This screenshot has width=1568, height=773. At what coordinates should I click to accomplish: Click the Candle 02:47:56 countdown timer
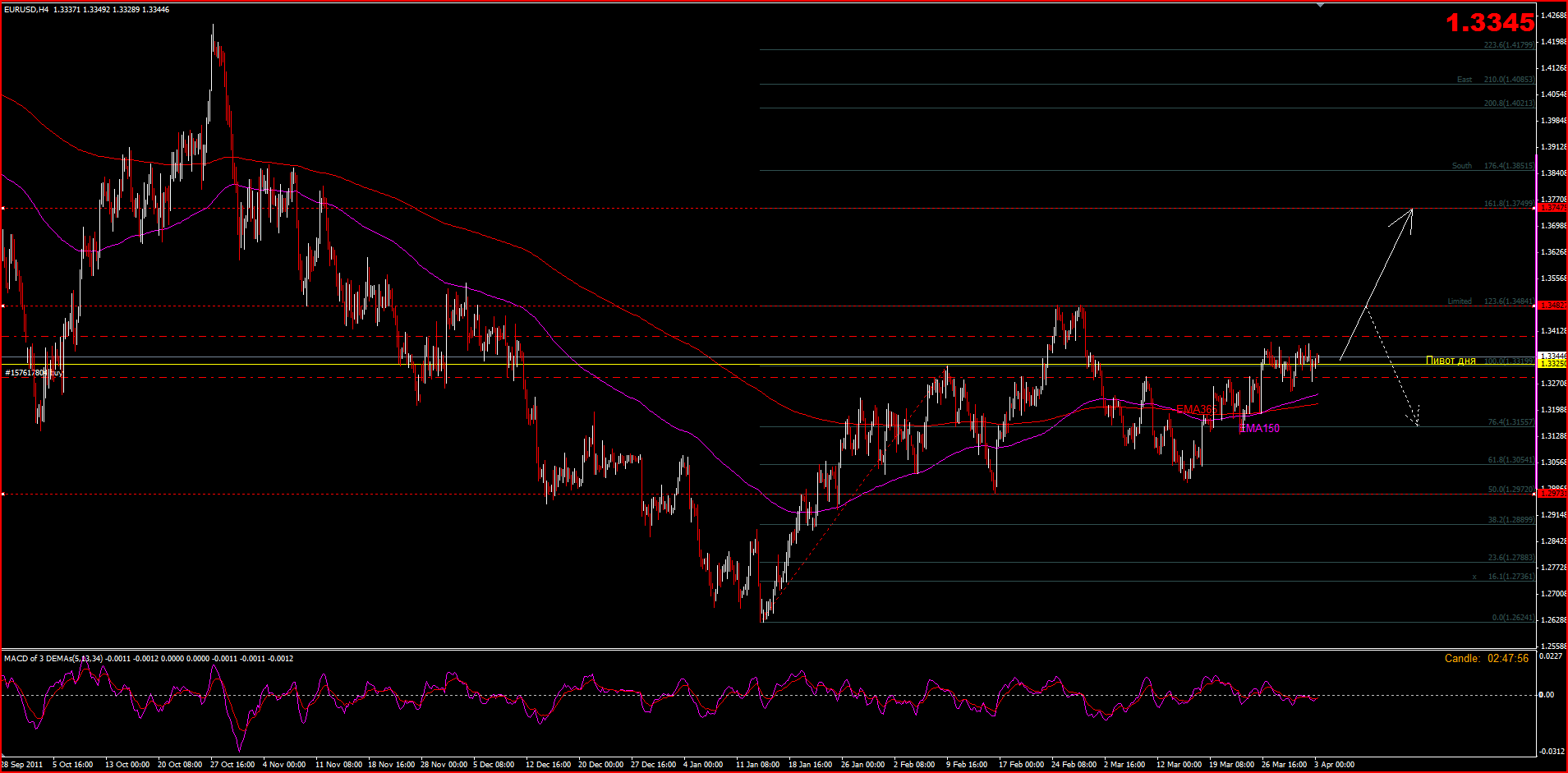[x=1487, y=659]
